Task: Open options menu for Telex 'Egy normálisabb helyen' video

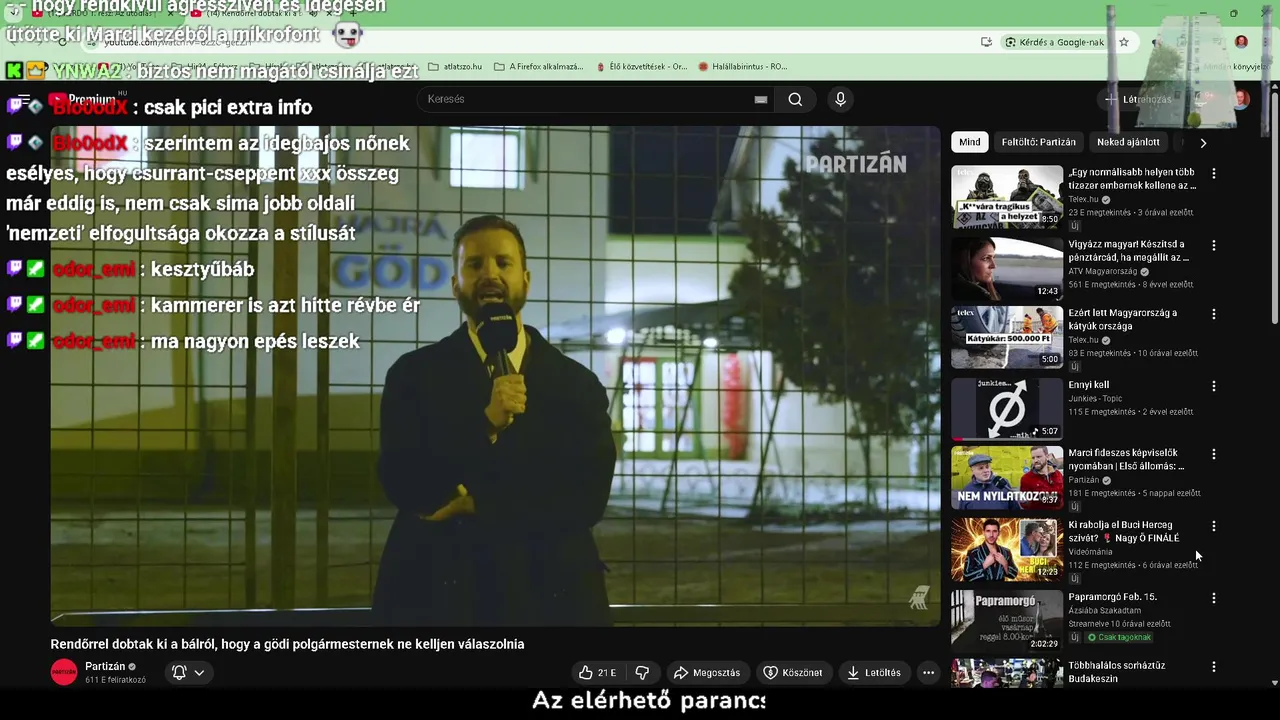Action: [1214, 173]
